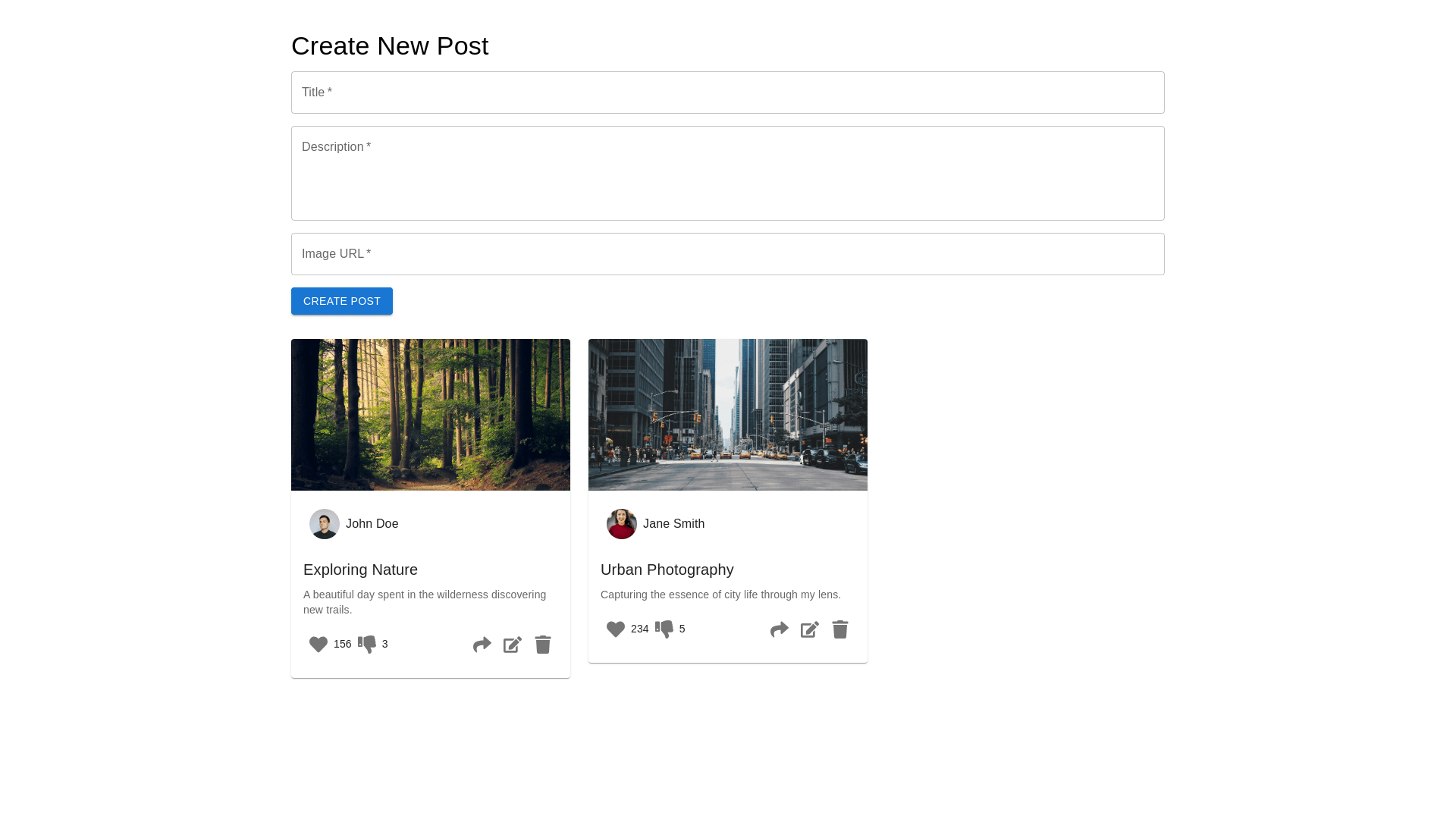Edit the Urban Photography post

point(810,629)
